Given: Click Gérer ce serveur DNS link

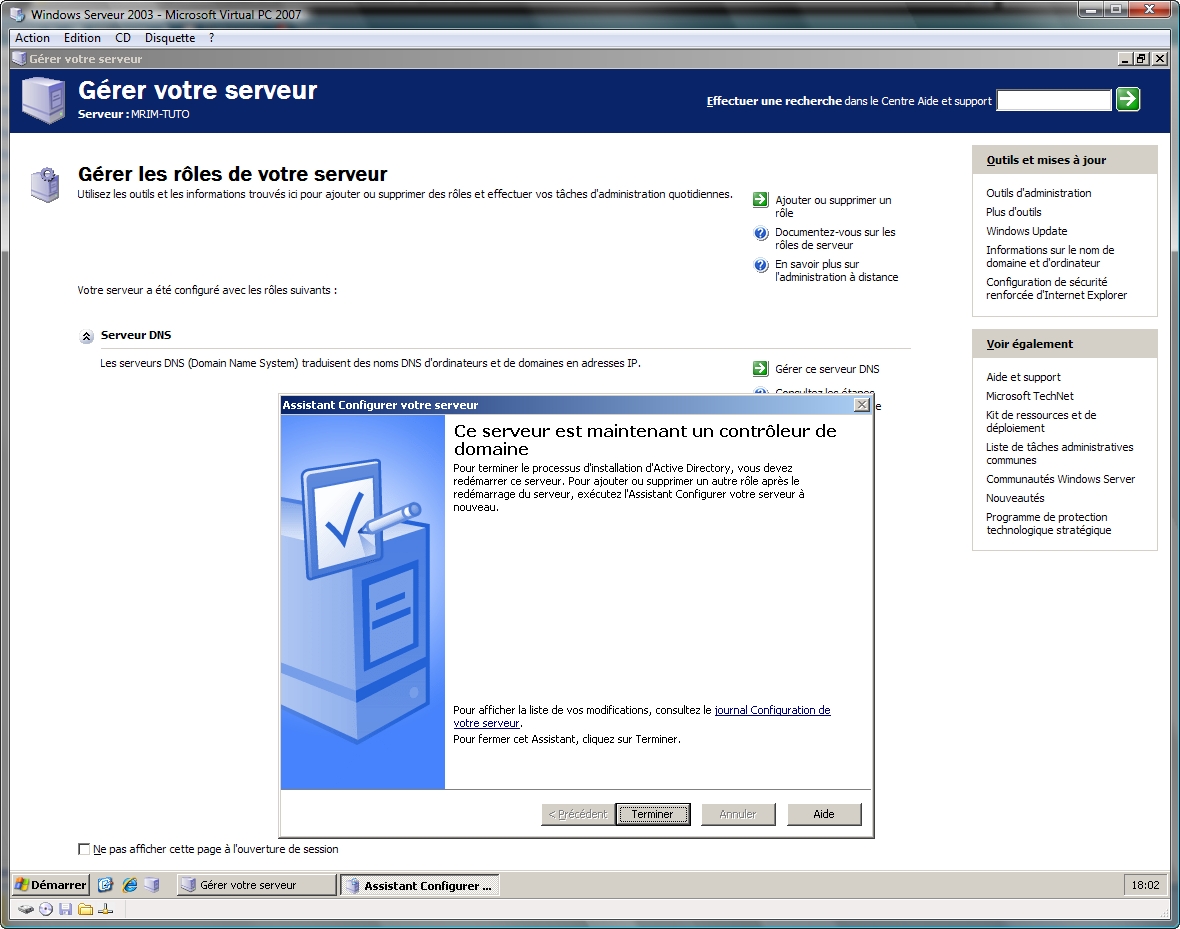Looking at the screenshot, I should point(827,369).
